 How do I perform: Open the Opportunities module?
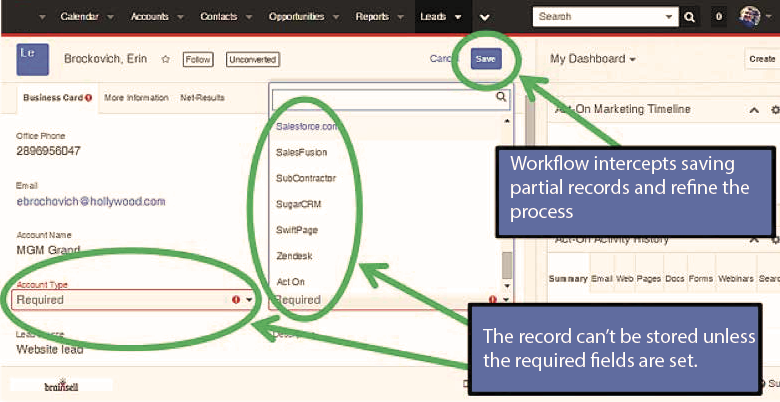(x=296, y=16)
